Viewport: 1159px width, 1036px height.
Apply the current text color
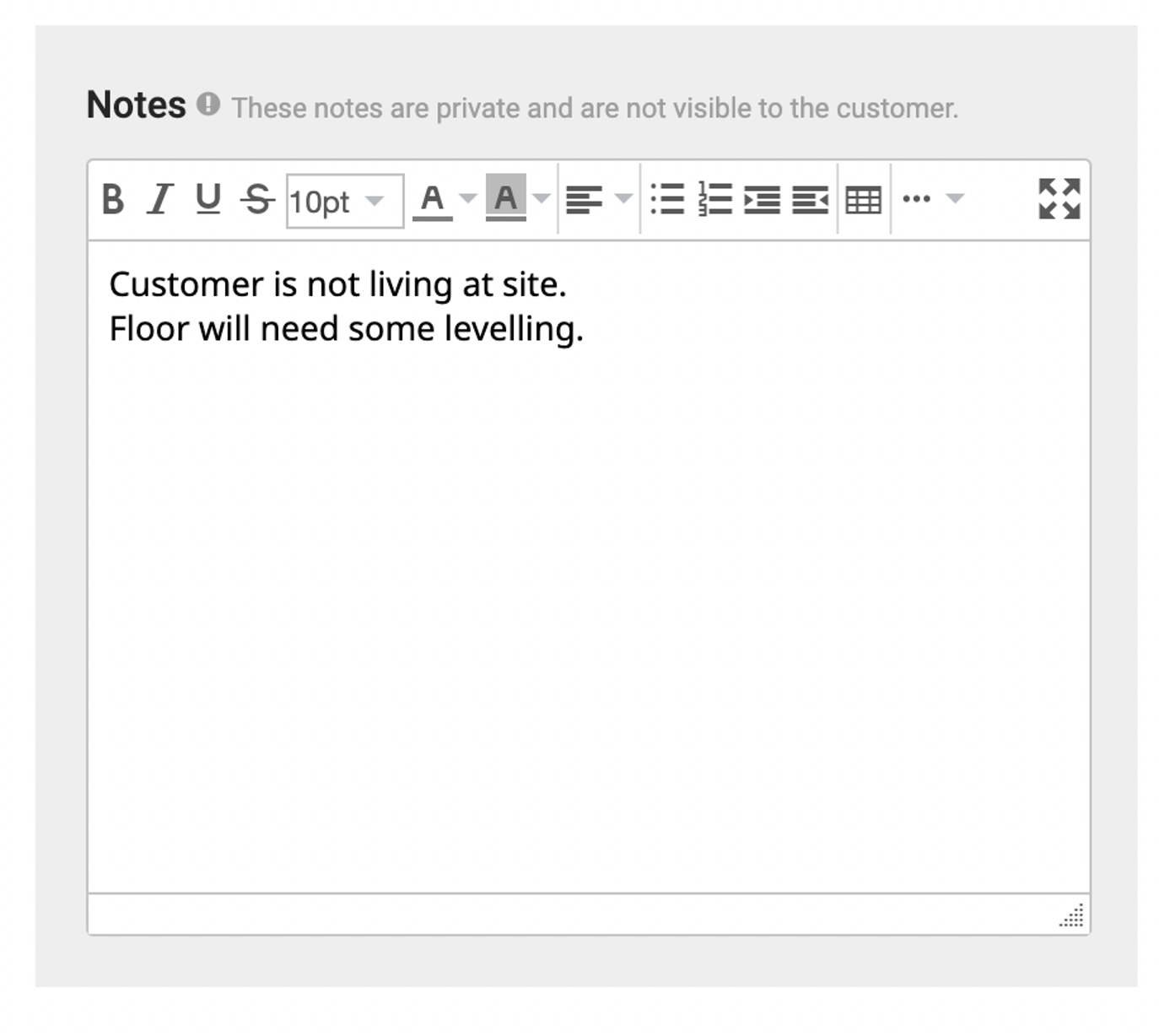pyautogui.click(x=432, y=200)
